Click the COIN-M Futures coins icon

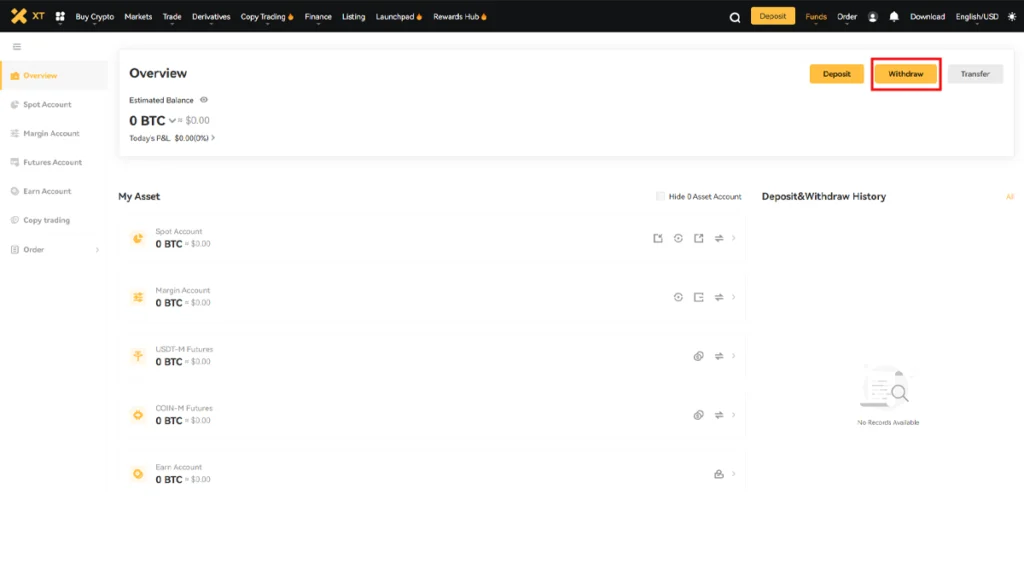(x=699, y=415)
